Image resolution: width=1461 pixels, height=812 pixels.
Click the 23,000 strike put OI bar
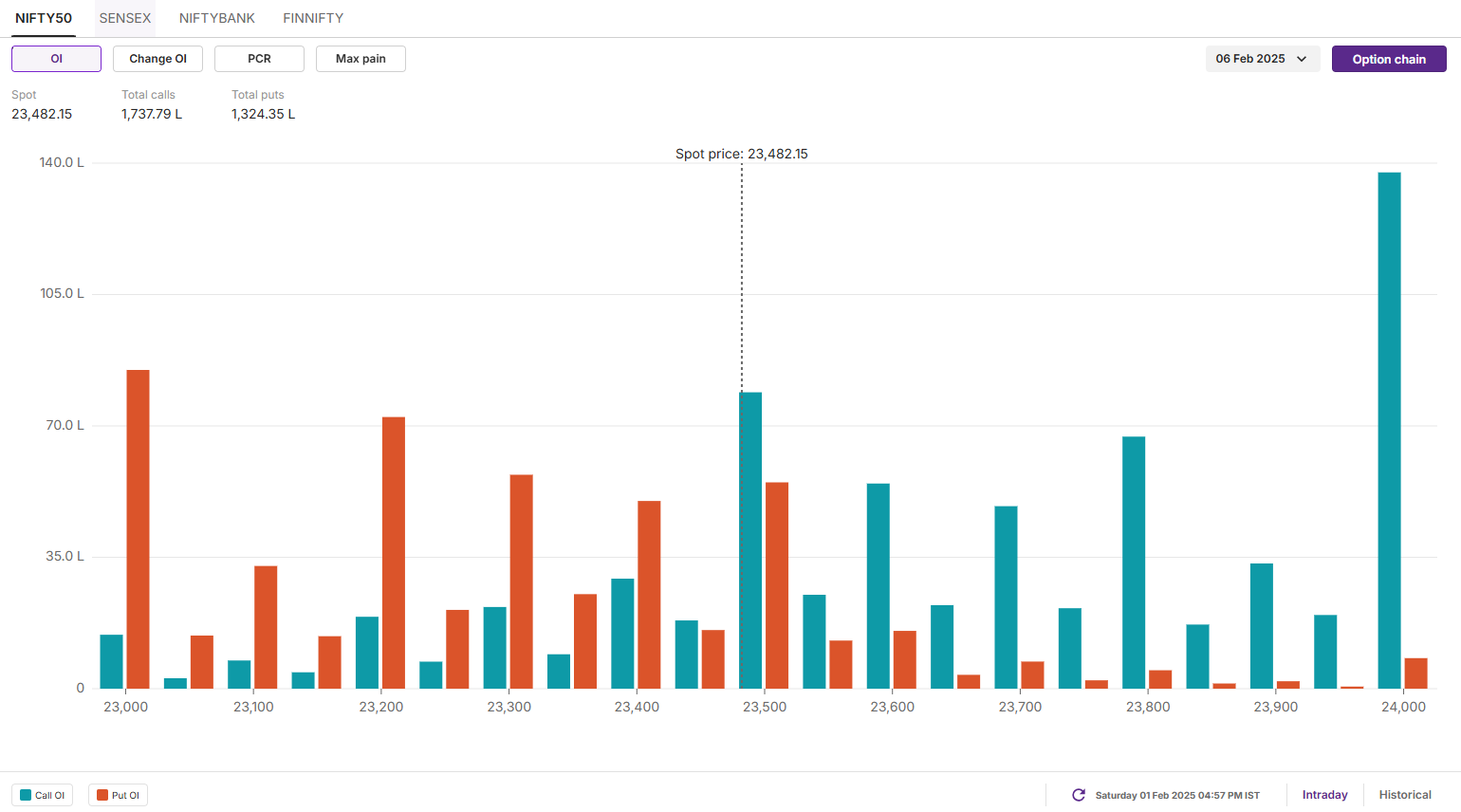click(x=139, y=529)
